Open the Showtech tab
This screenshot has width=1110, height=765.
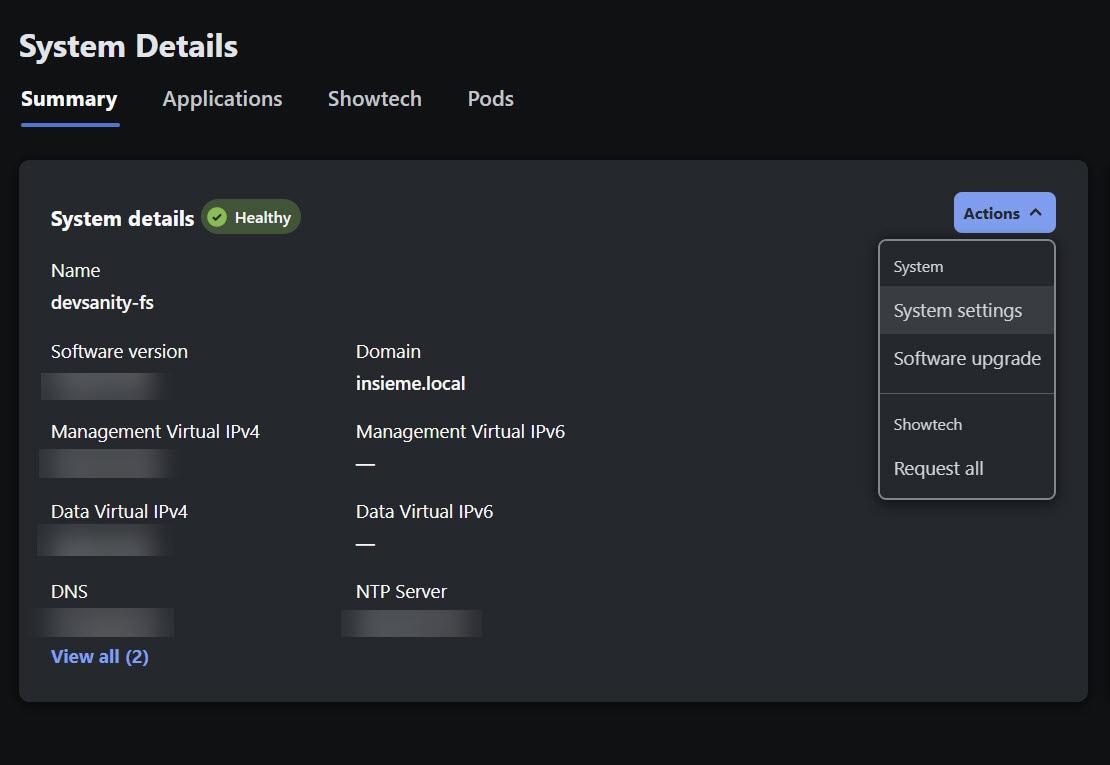tap(374, 99)
